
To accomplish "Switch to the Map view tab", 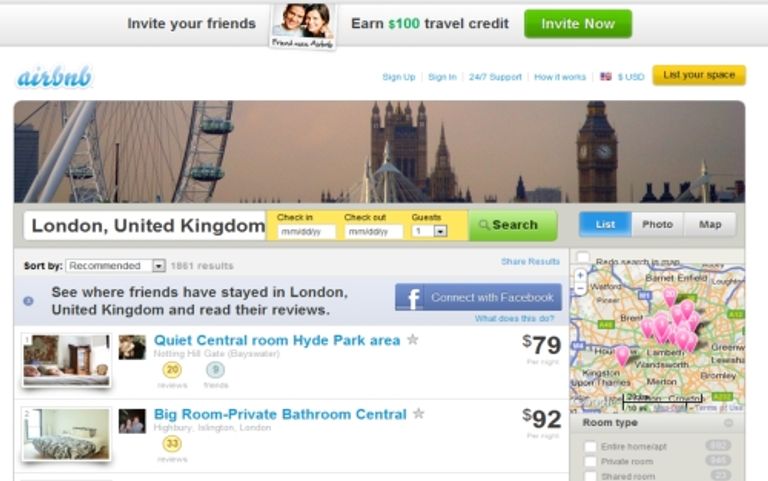I will (710, 224).
